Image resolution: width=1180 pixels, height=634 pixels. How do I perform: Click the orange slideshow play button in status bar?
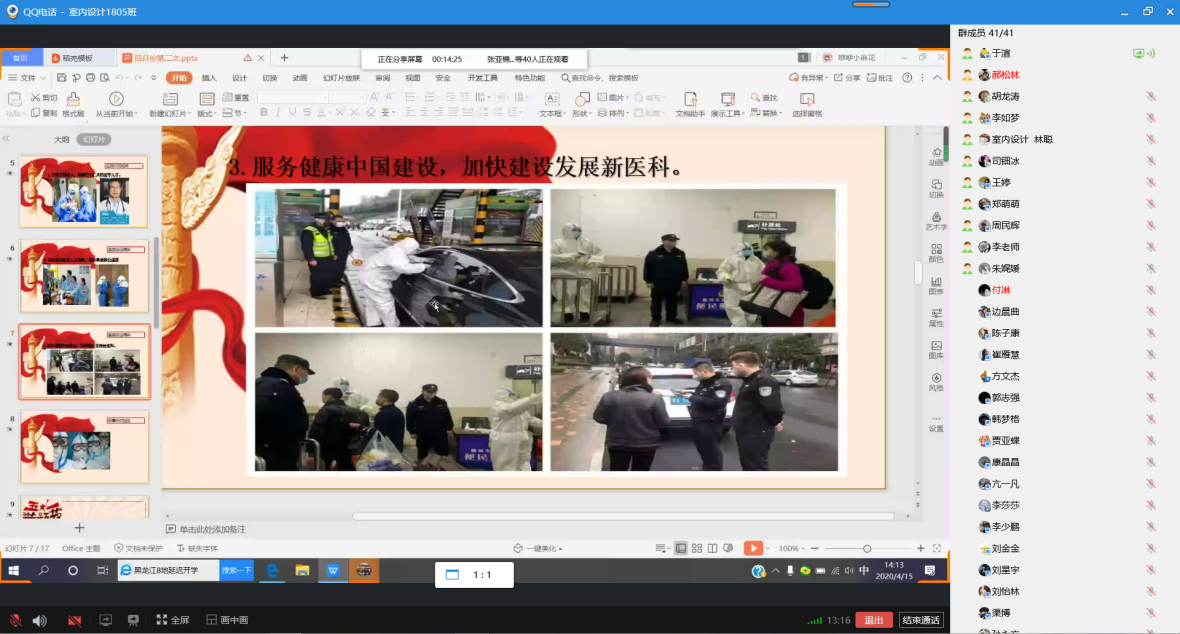click(x=753, y=548)
